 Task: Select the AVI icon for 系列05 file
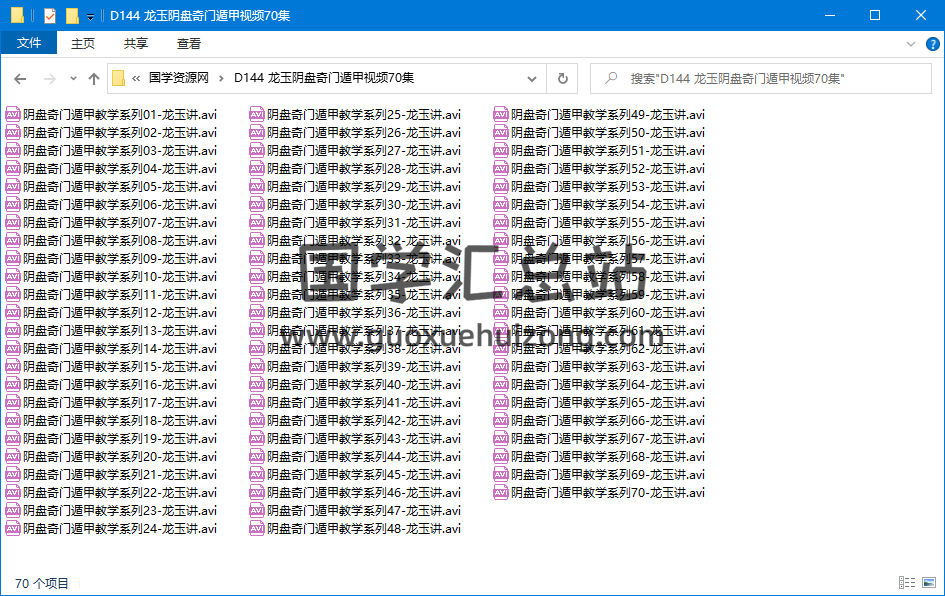13,186
